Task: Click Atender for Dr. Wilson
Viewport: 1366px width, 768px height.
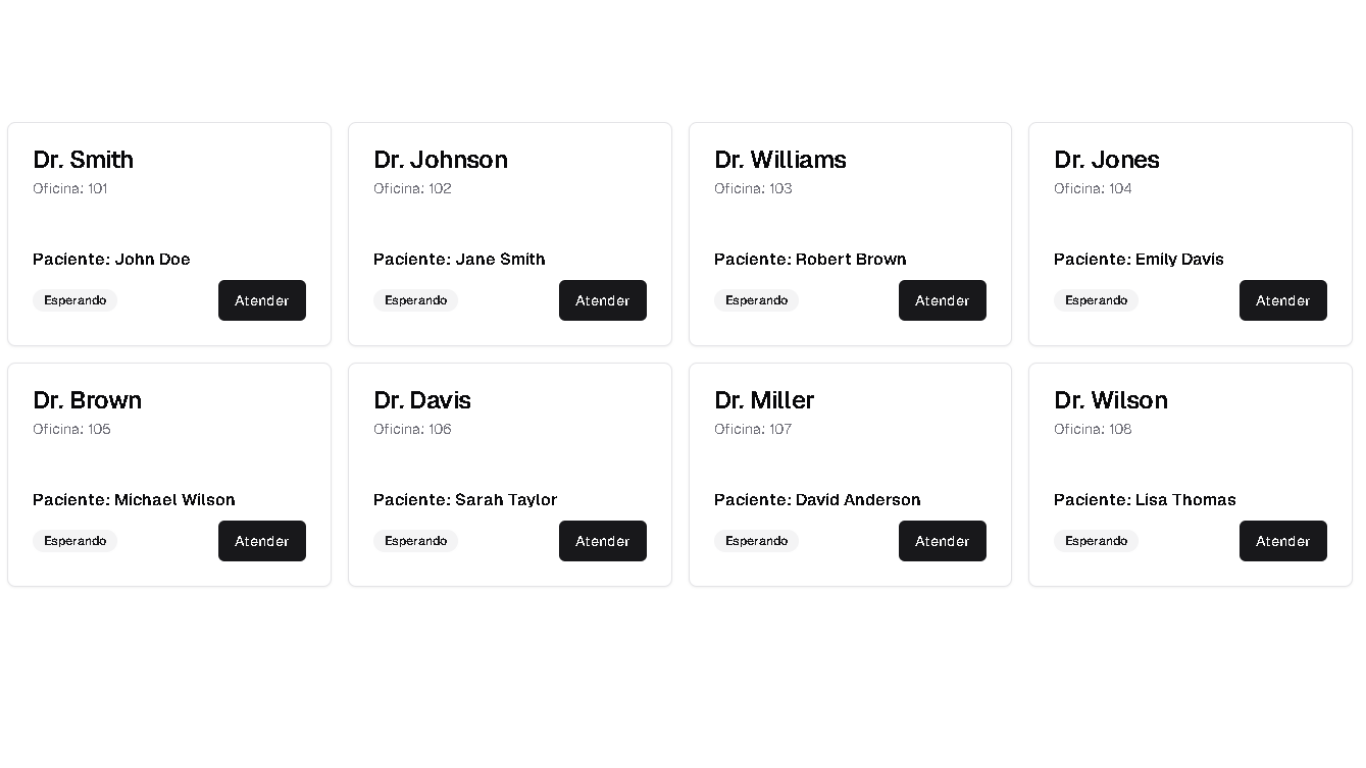Action: (x=1283, y=541)
